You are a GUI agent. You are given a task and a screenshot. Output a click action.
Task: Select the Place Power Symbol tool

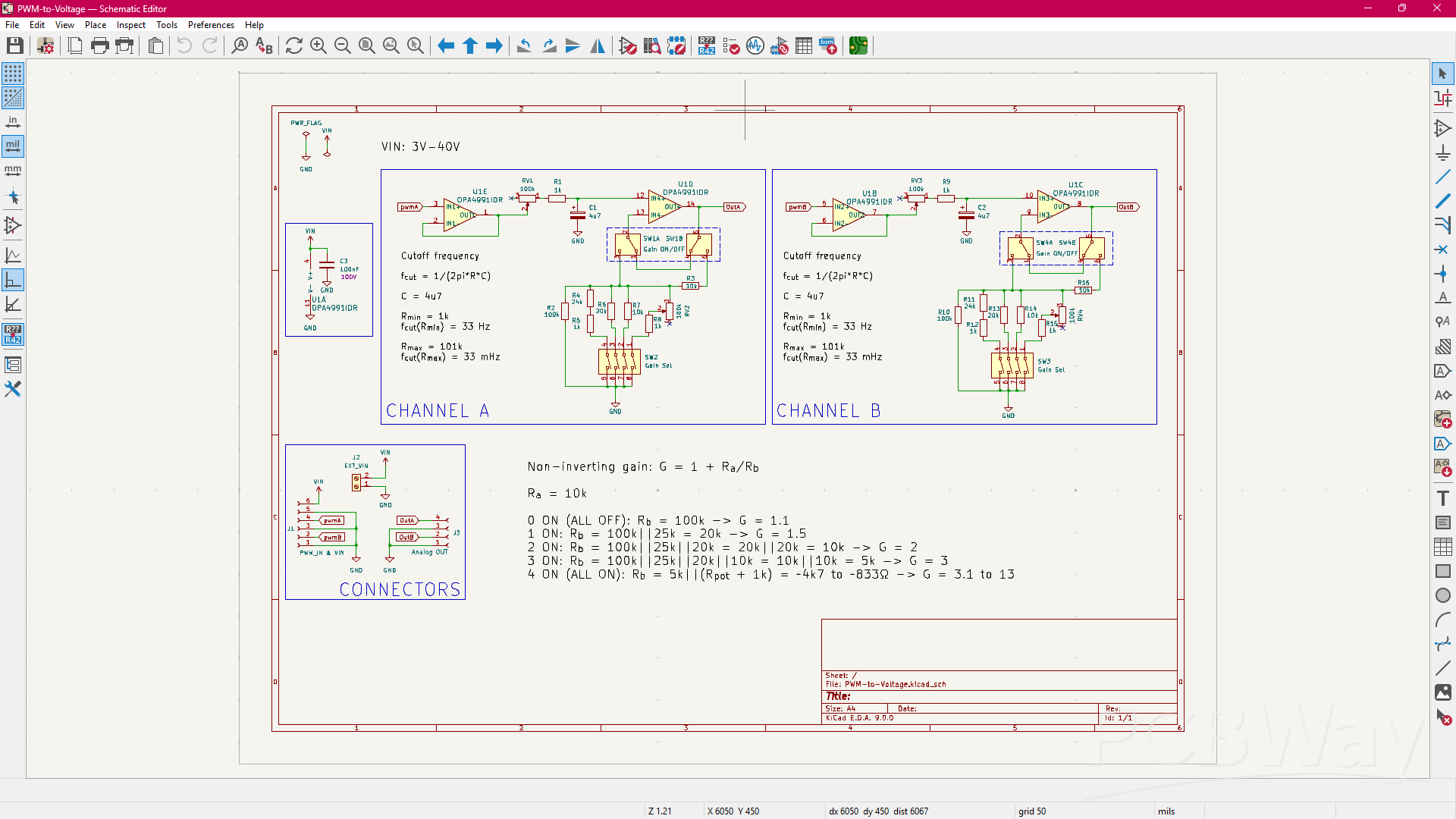click(x=1444, y=152)
